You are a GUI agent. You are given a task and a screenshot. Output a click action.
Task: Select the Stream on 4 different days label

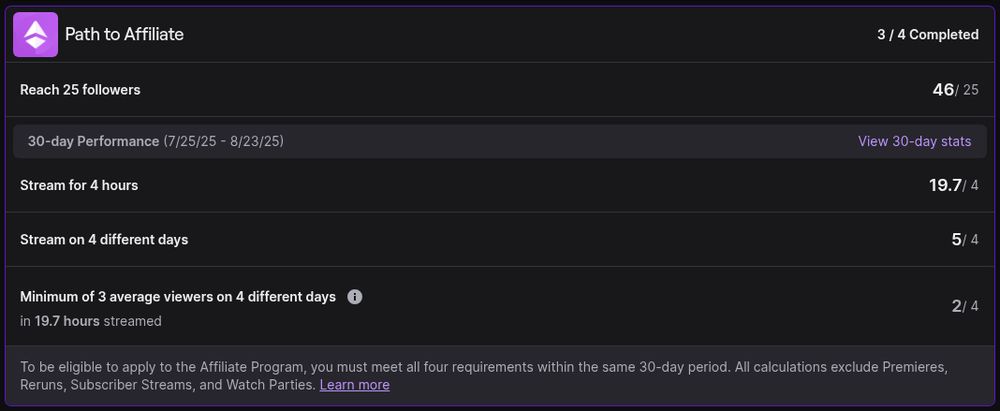(x=104, y=240)
